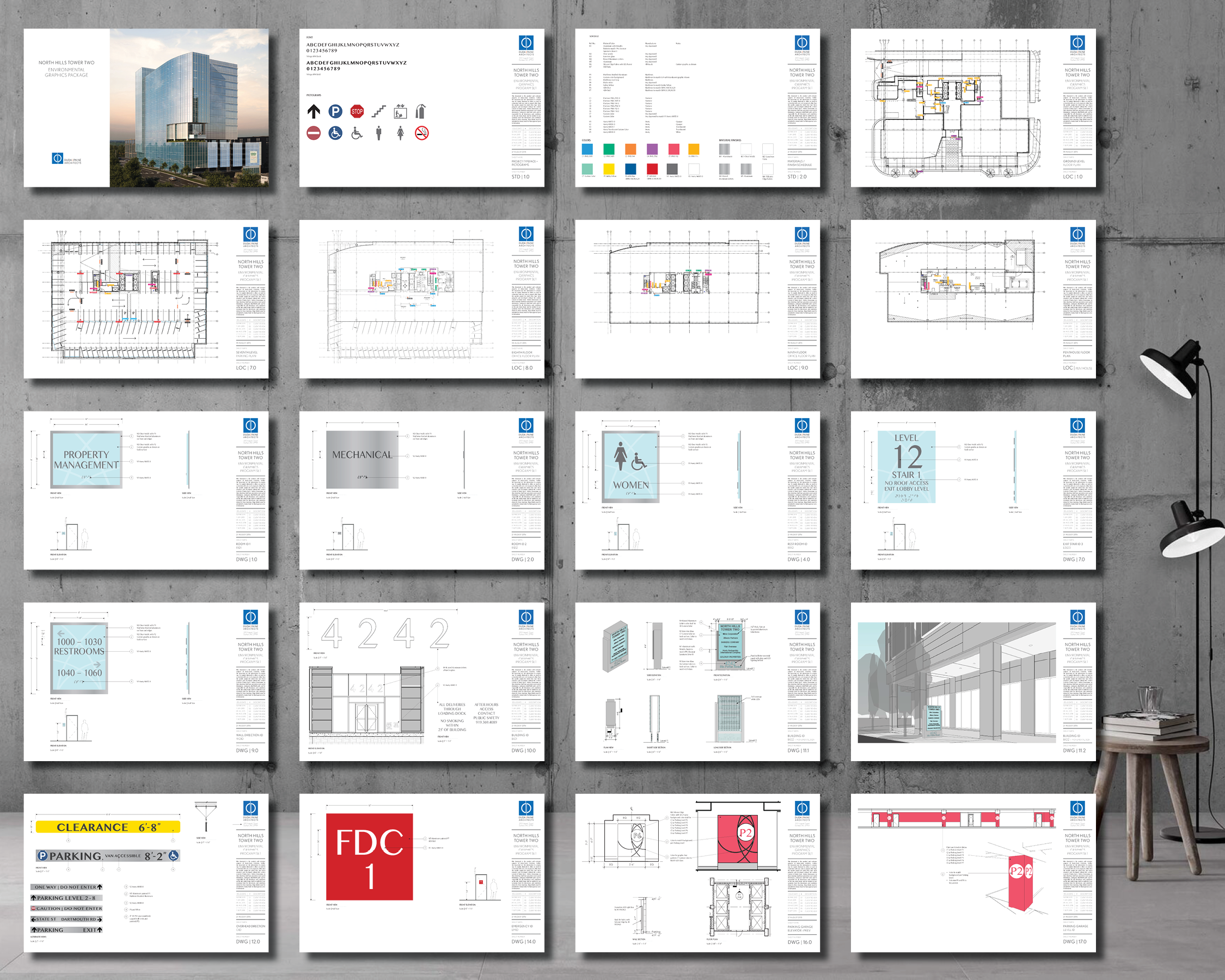
Task: Click the green color swatch on materials sheet
Action: (609, 149)
